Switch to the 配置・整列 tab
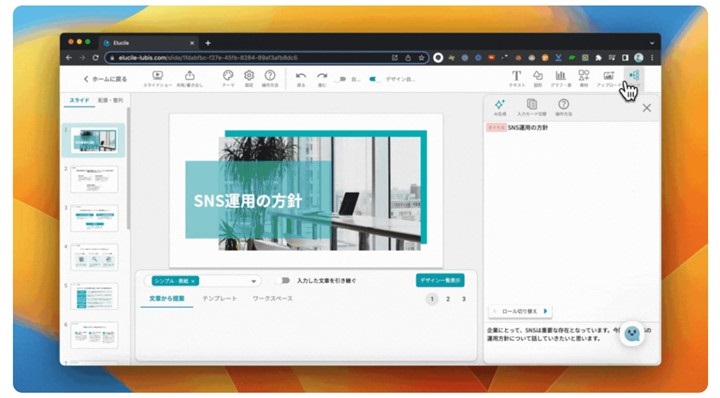Screen dimensions: 720x398 (x=110, y=100)
